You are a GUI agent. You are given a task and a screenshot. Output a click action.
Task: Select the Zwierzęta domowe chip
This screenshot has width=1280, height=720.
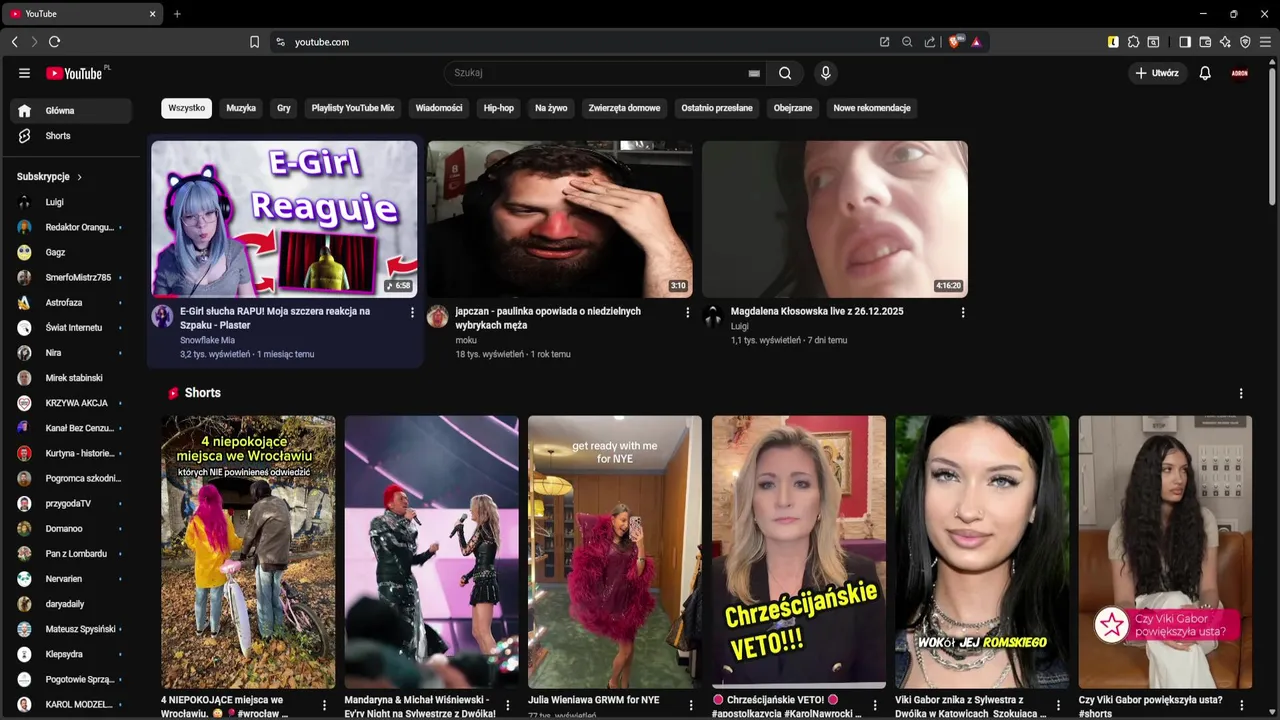[x=624, y=108]
